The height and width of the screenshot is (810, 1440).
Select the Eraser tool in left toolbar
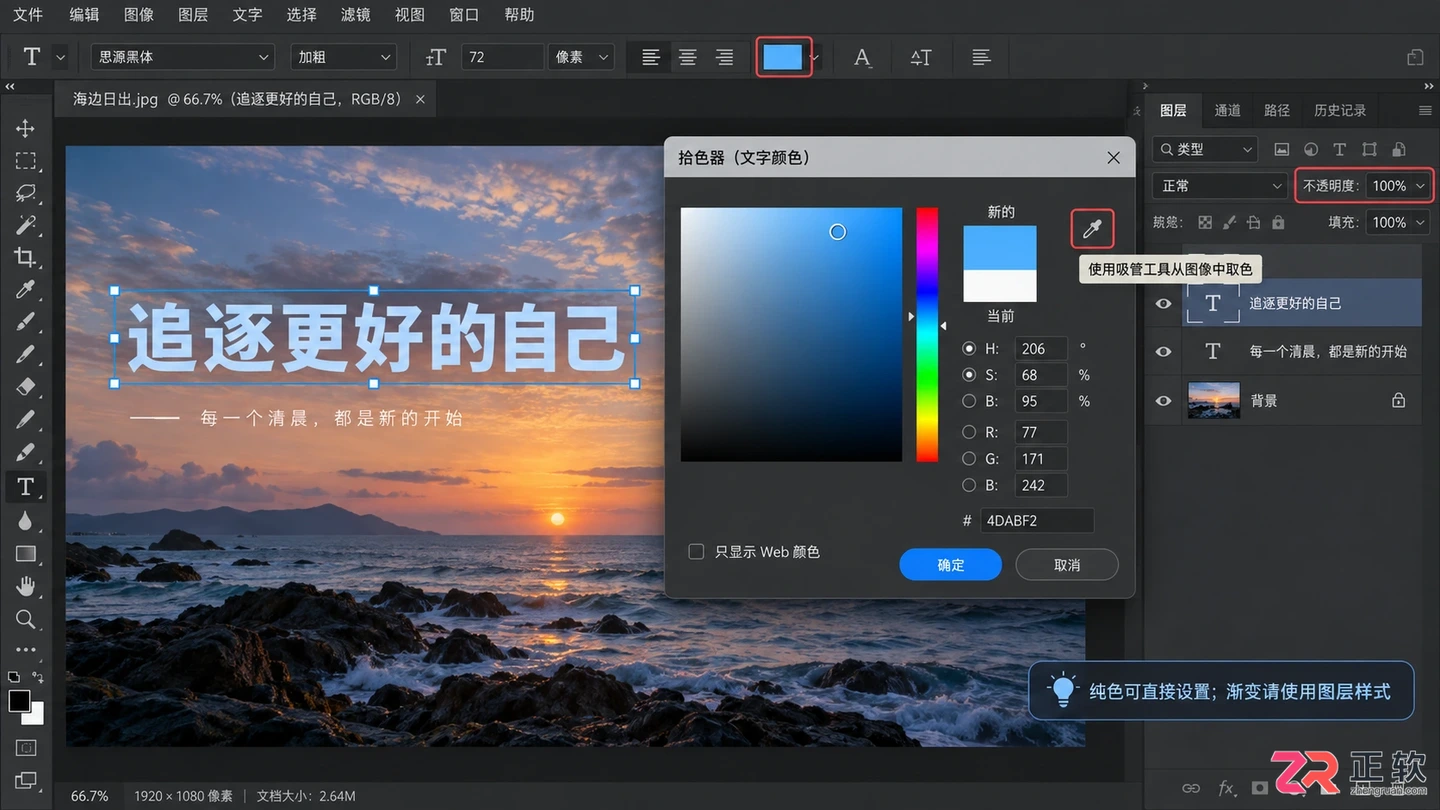[26, 387]
